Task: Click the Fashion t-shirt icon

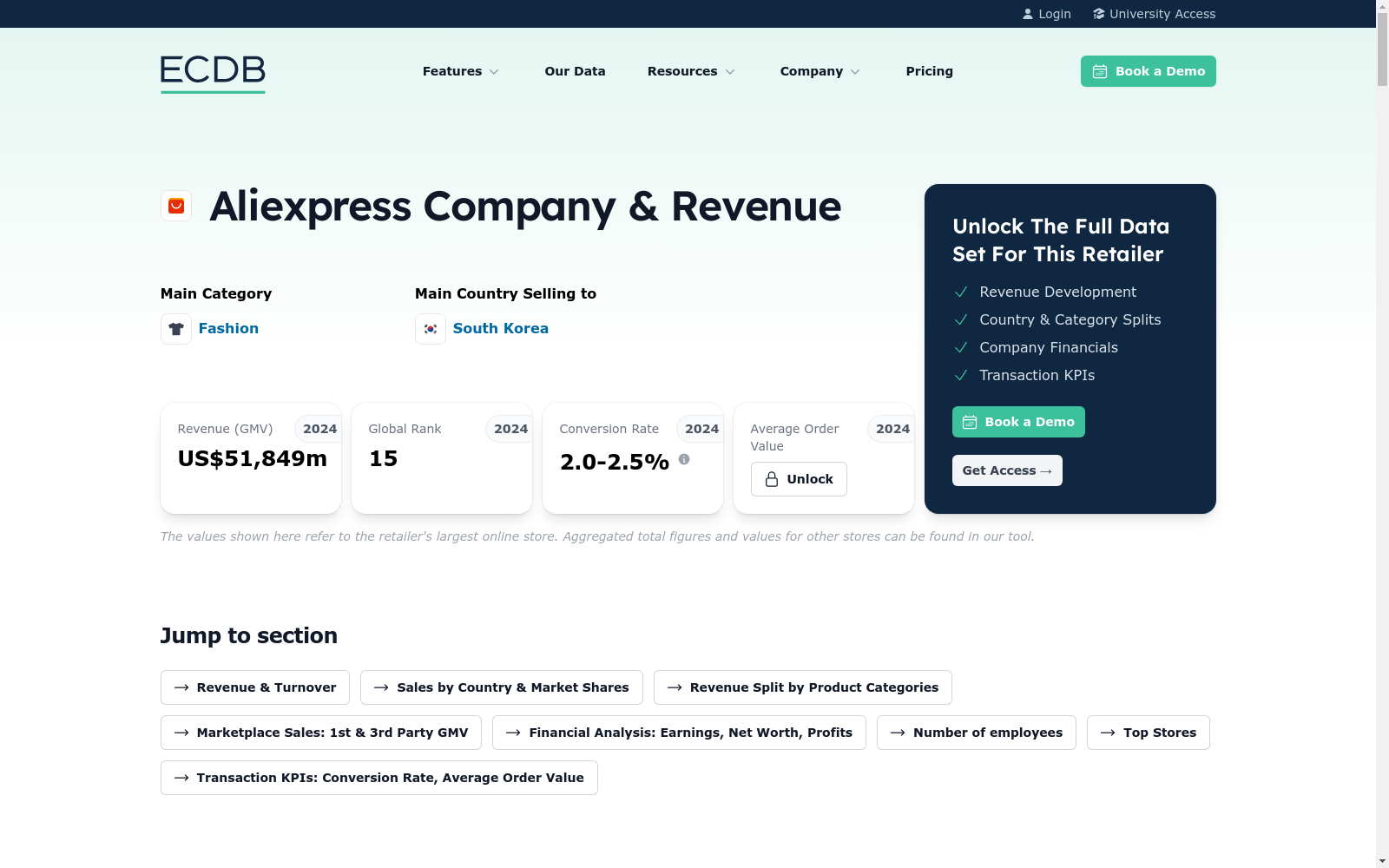Action: coord(176,329)
